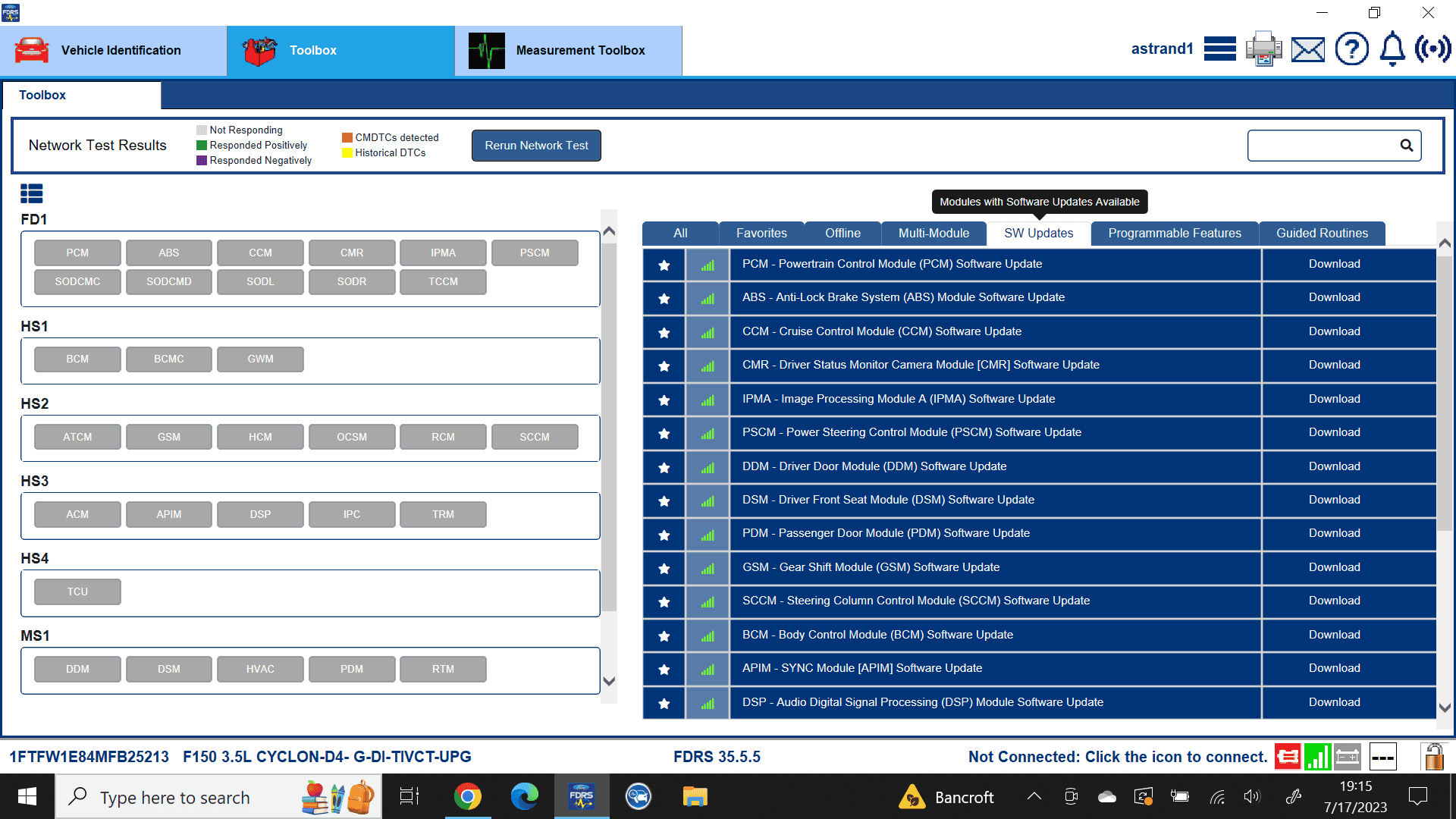Toggle favorite star for GSM Software Update
Viewport: 1456px width, 819px height.
(664, 568)
